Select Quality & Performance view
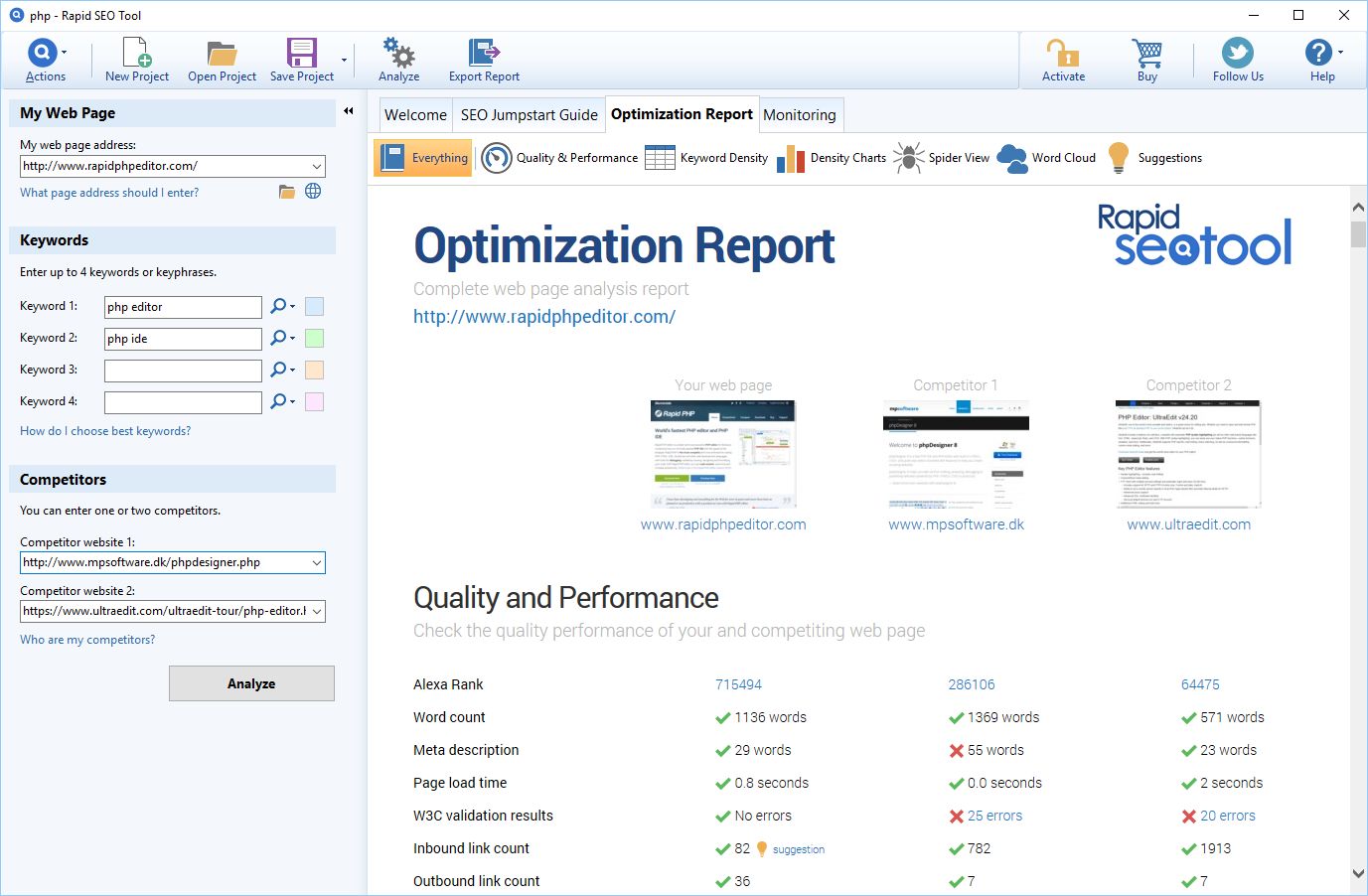The height and width of the screenshot is (896, 1368). [x=559, y=158]
